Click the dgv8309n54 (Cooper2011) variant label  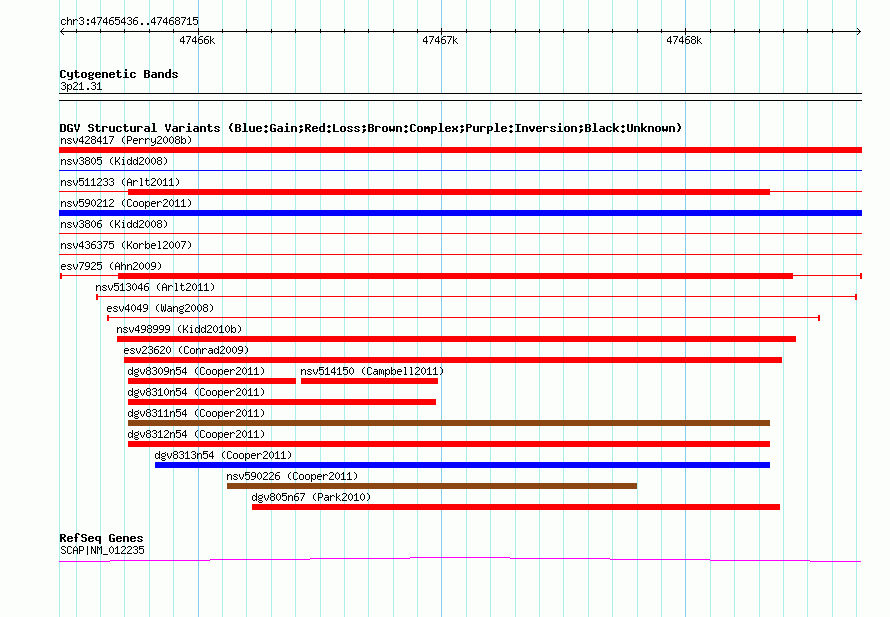click(196, 371)
